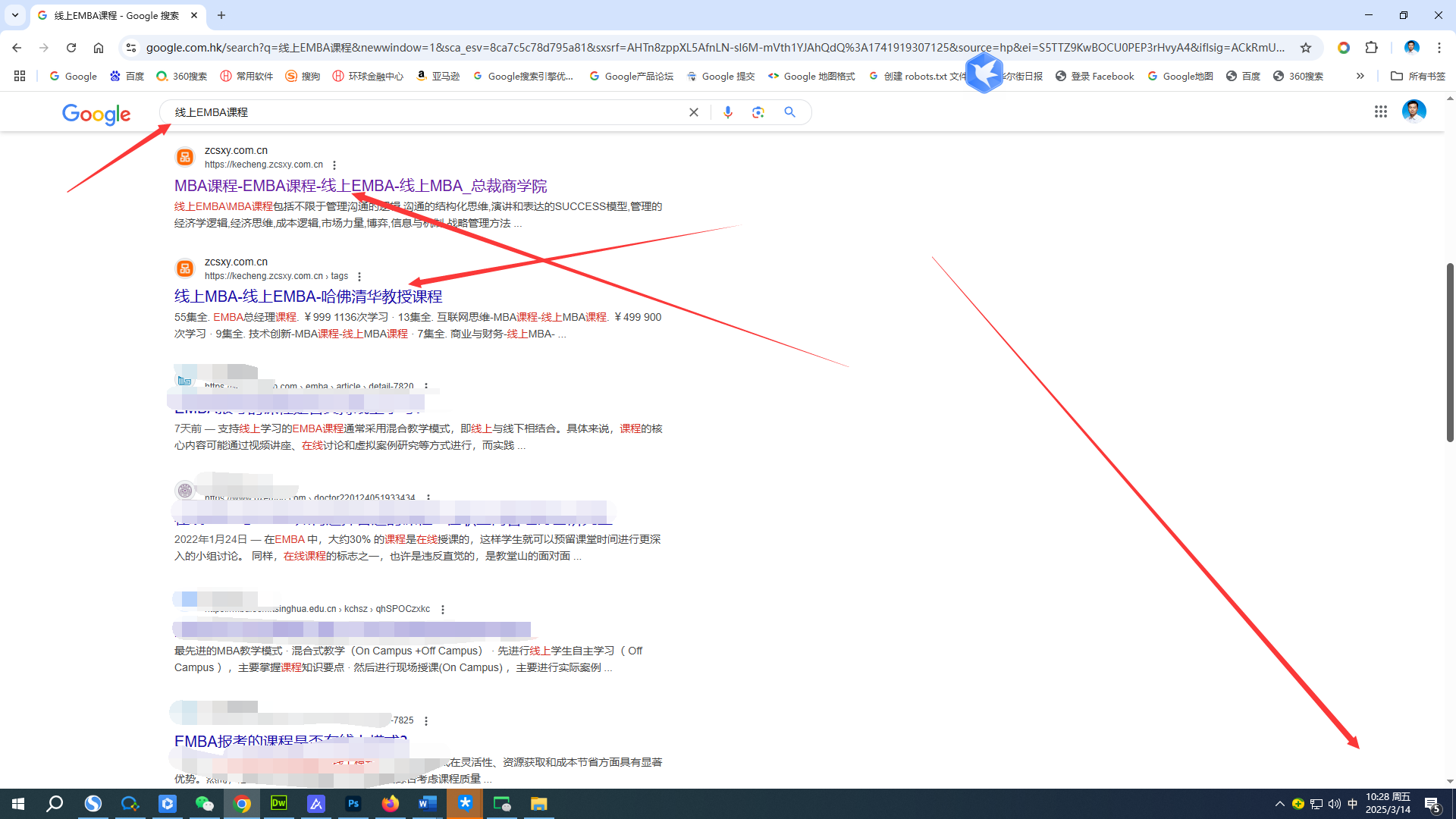Open the Chrome three-dot menu
Image resolution: width=1456 pixels, height=819 pixels.
click(x=1440, y=47)
